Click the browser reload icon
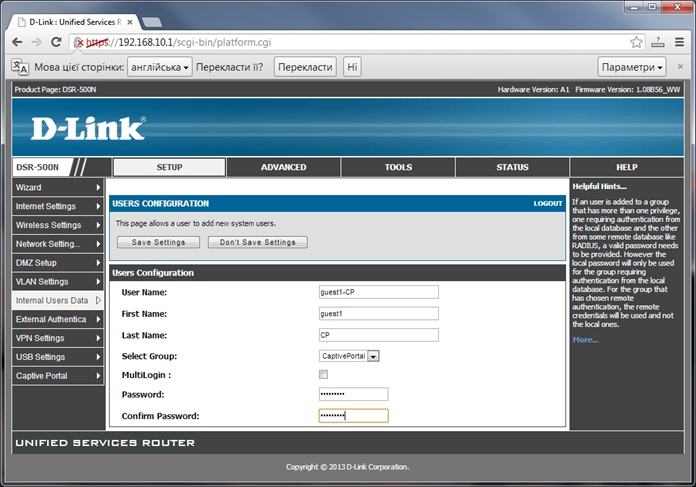 pos(59,42)
